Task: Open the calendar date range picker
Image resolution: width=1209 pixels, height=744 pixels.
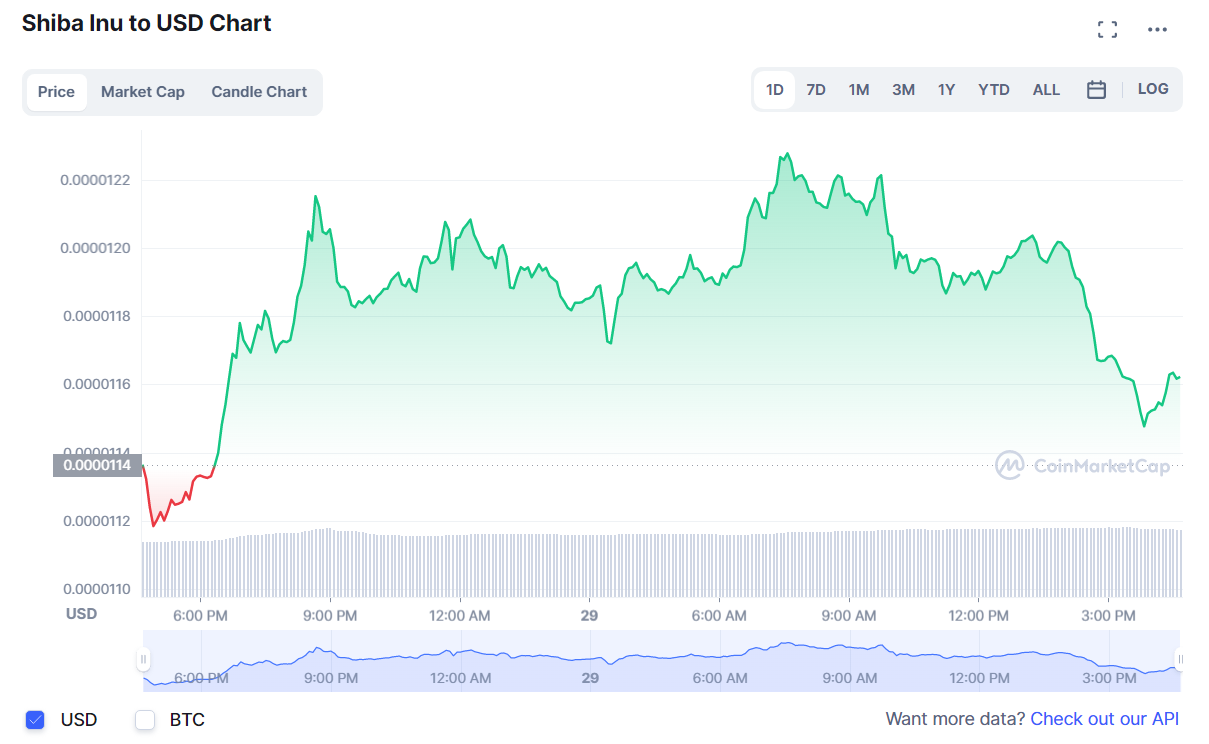Action: (1096, 90)
